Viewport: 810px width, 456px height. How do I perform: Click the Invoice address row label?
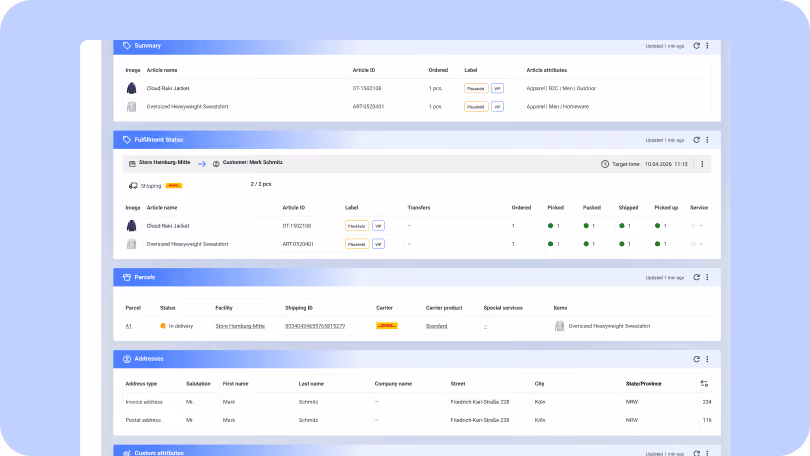click(144, 402)
